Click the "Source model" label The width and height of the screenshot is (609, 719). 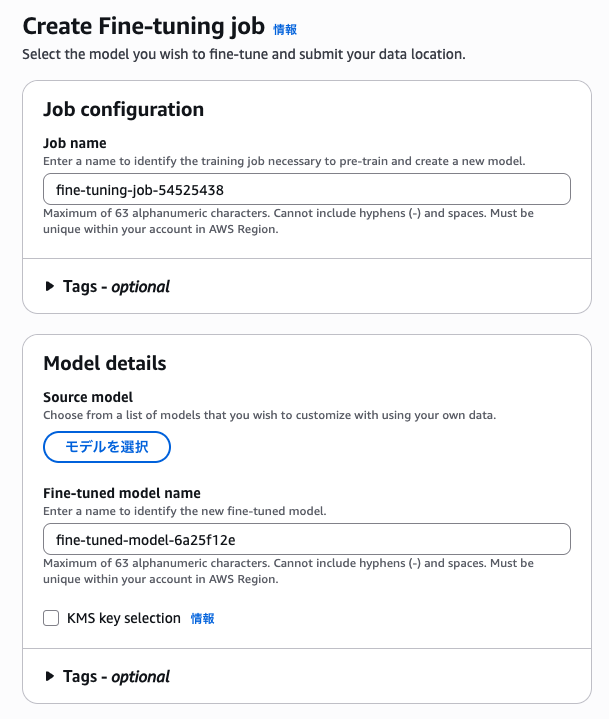pyautogui.click(x=88, y=397)
